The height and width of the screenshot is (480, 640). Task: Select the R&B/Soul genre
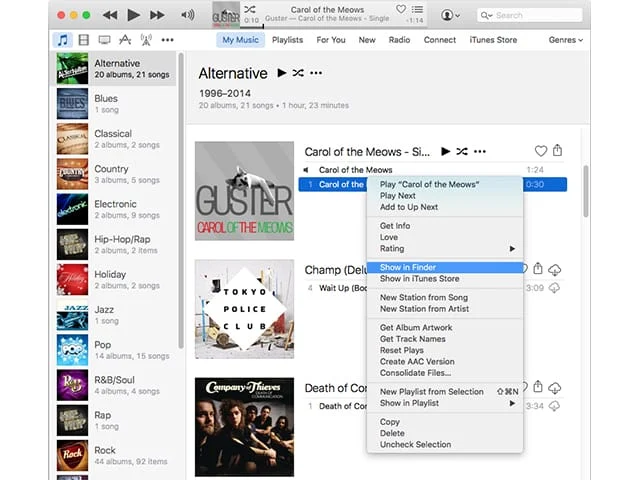pyautogui.click(x=113, y=385)
